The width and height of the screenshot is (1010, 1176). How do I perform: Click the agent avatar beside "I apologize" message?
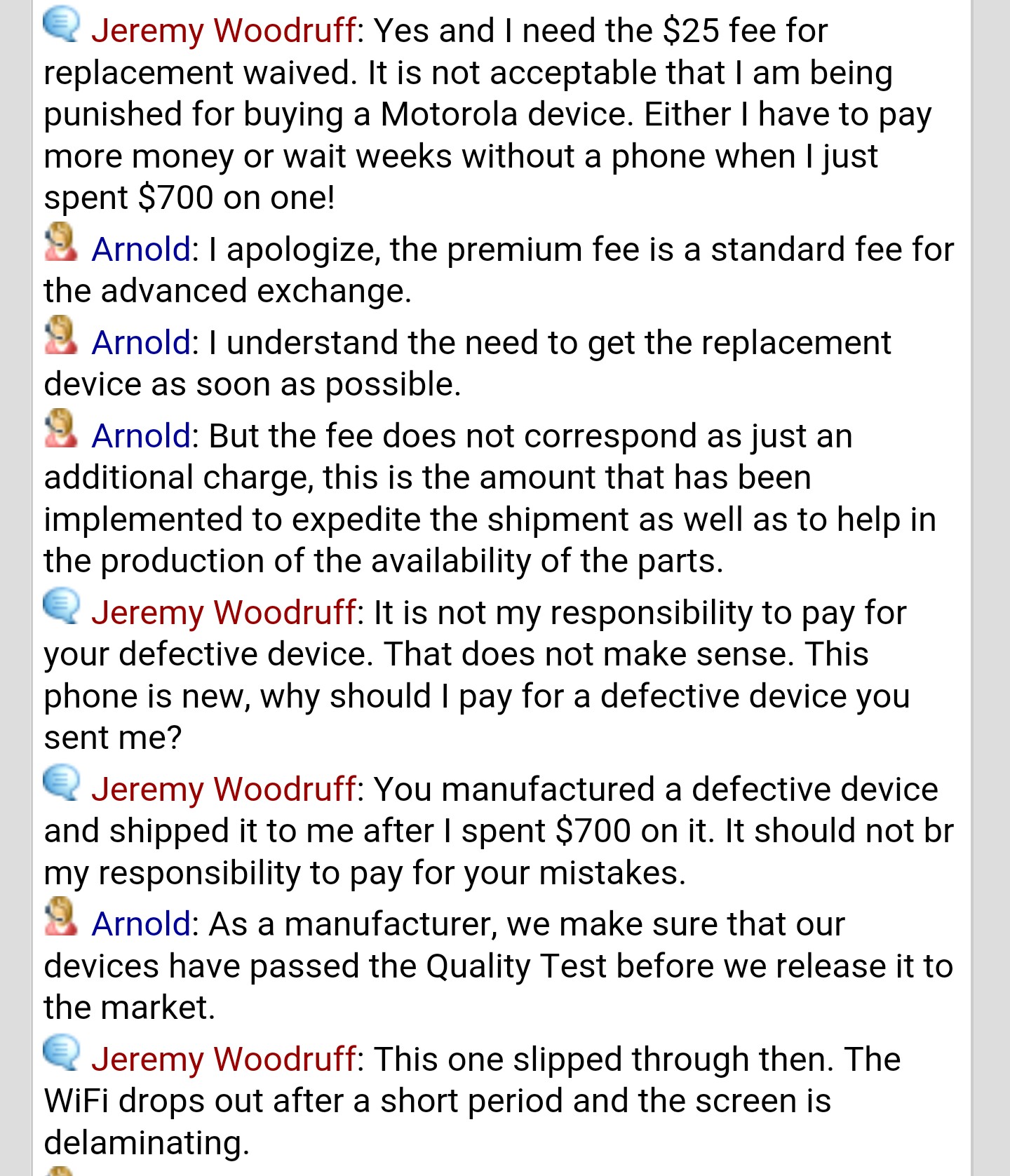pyautogui.click(x=61, y=243)
